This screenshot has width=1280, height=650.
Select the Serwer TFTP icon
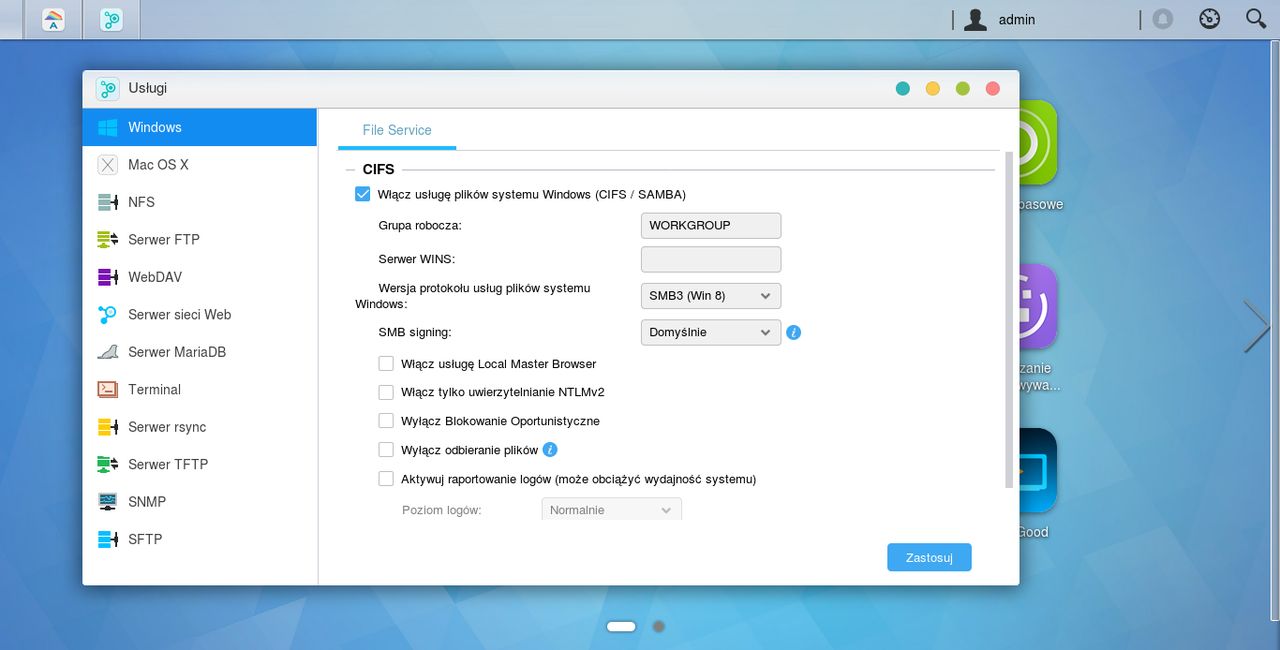[108, 465]
